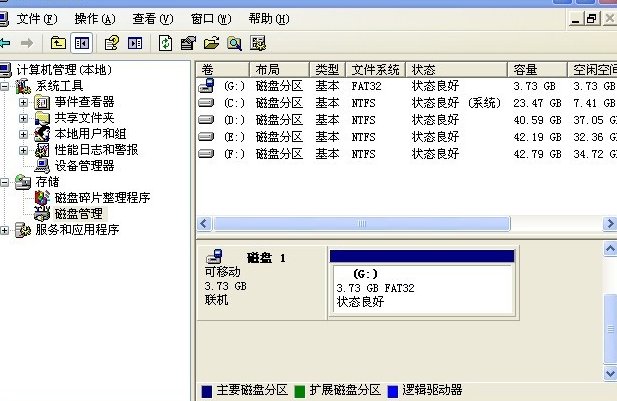Select the Device Manager tree icon
617x401 pixels.
coord(42,166)
